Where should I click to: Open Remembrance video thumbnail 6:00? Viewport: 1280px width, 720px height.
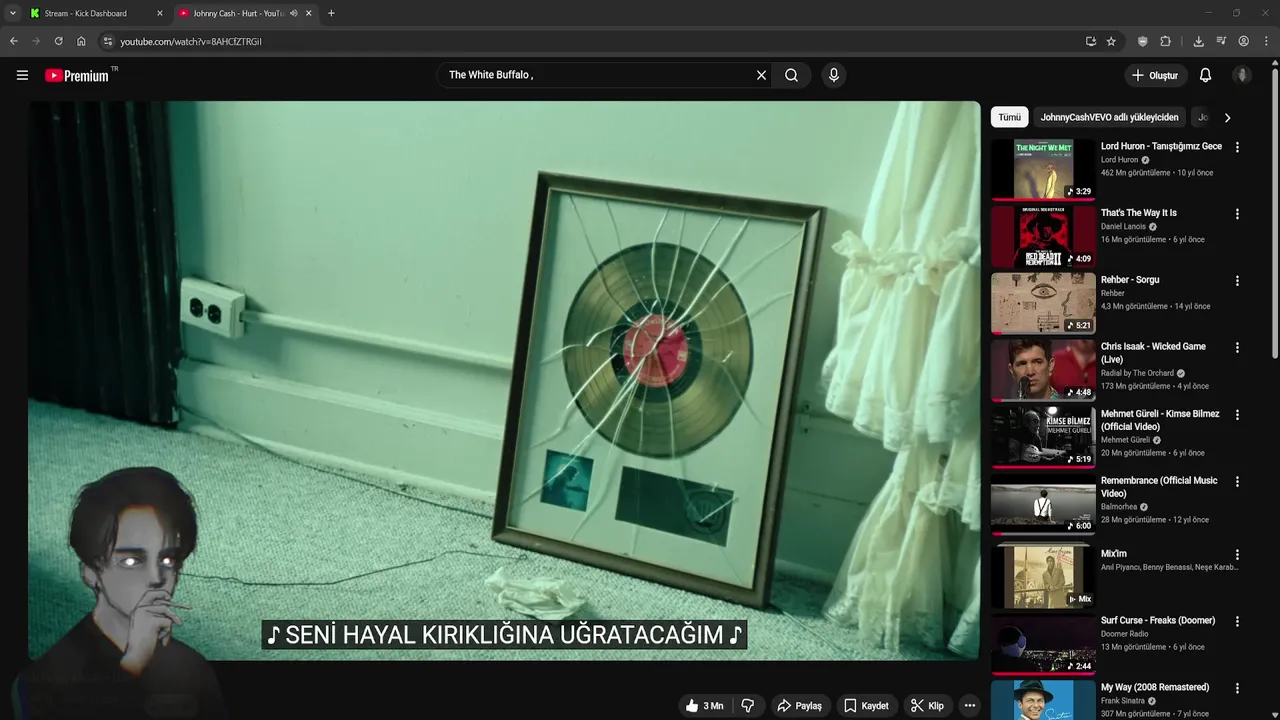point(1043,504)
